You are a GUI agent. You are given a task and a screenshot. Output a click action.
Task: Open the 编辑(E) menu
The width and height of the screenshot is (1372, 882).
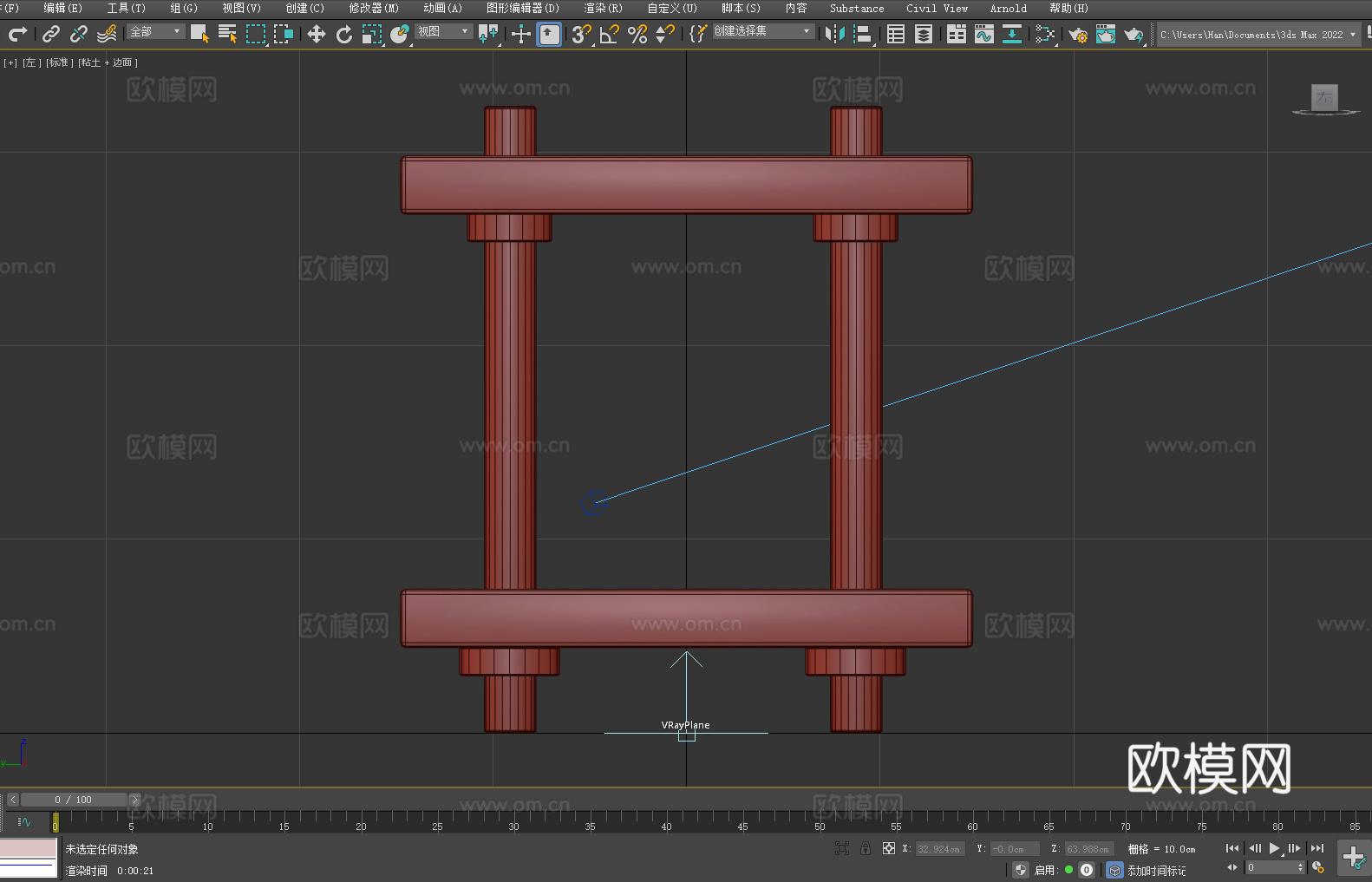click(62, 8)
